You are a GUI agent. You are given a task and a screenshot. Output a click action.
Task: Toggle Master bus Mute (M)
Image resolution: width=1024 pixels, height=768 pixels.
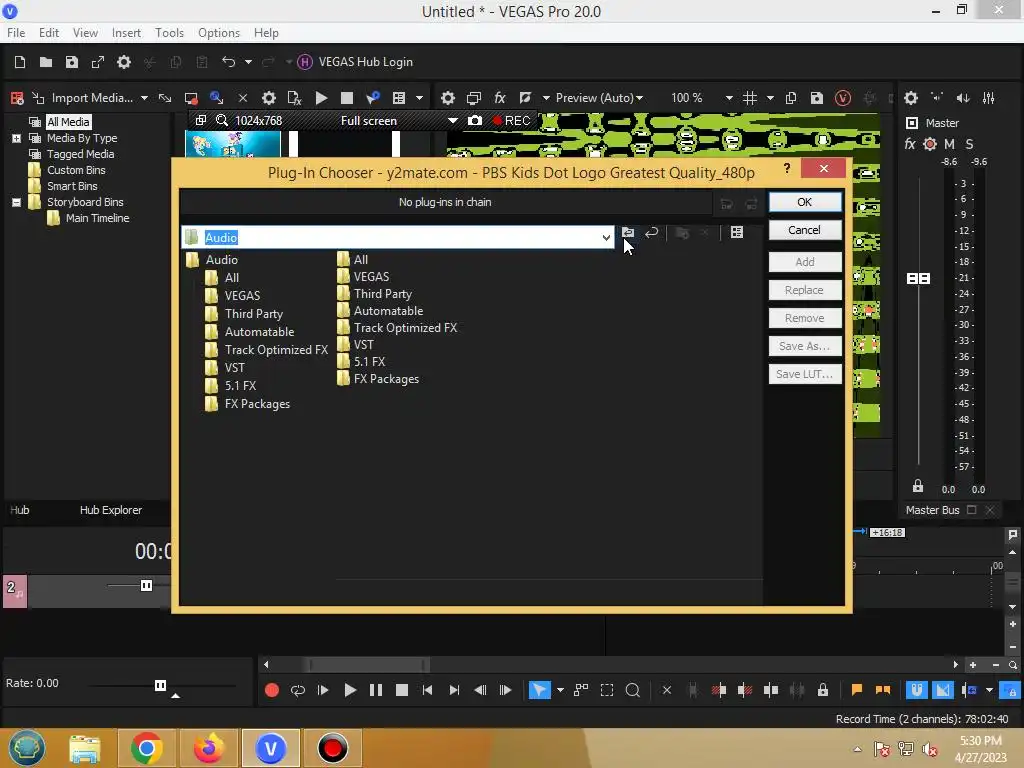[x=950, y=144]
